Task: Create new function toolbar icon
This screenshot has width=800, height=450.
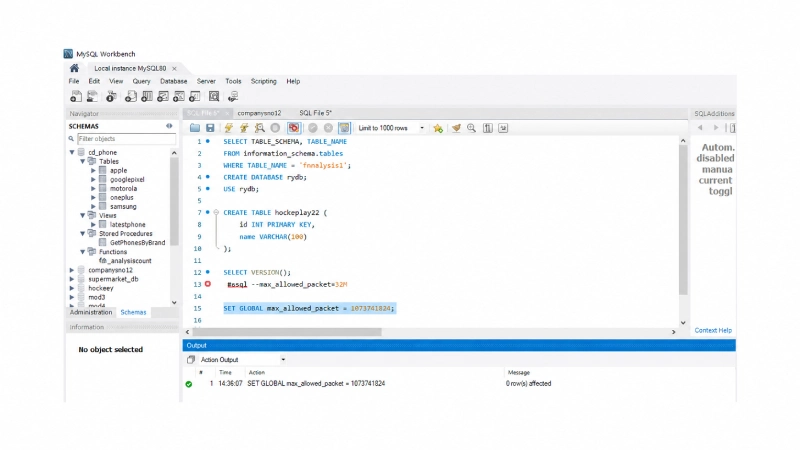Action: [x=195, y=96]
